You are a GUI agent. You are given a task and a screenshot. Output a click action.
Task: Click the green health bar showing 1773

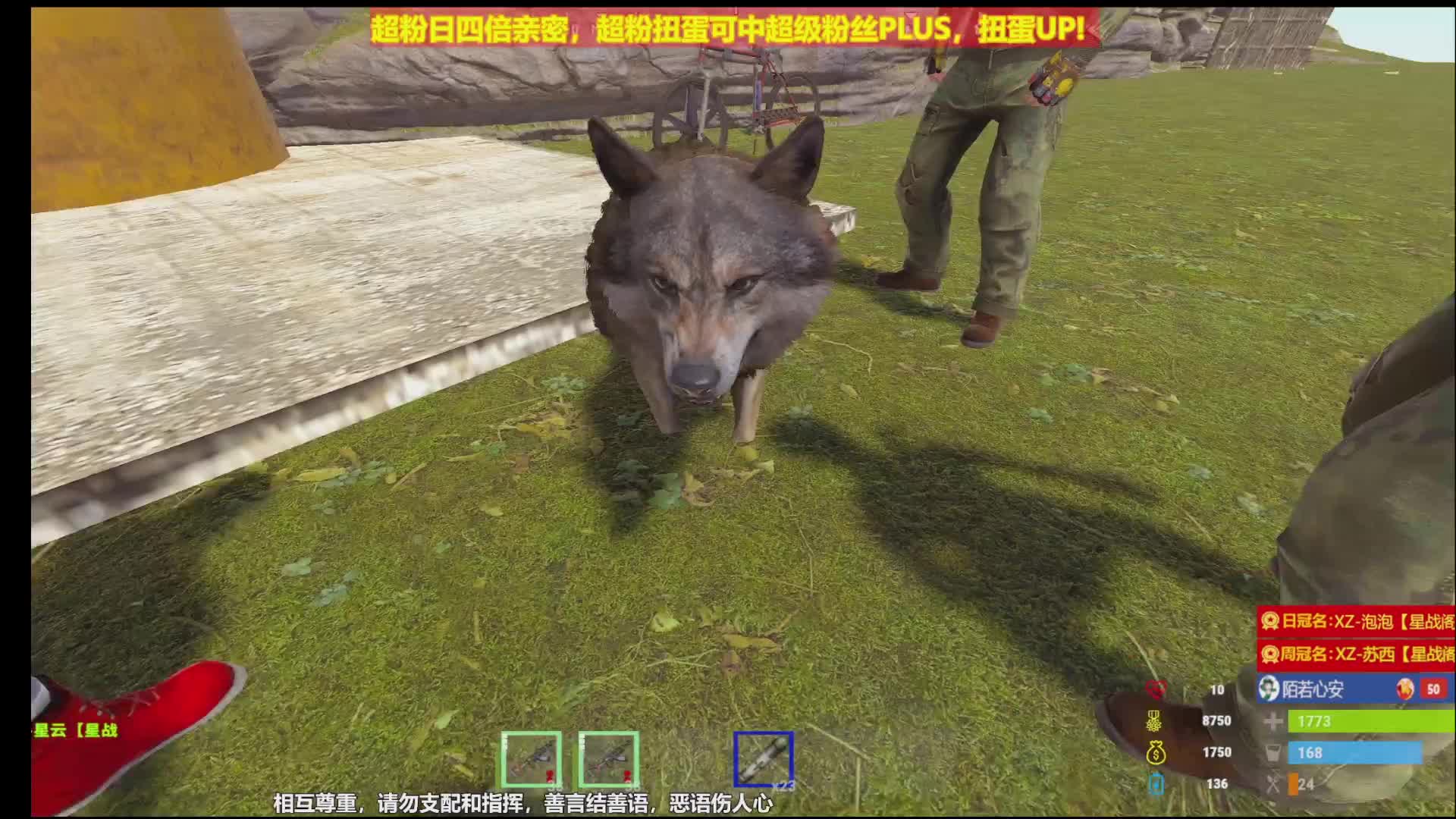click(1369, 721)
